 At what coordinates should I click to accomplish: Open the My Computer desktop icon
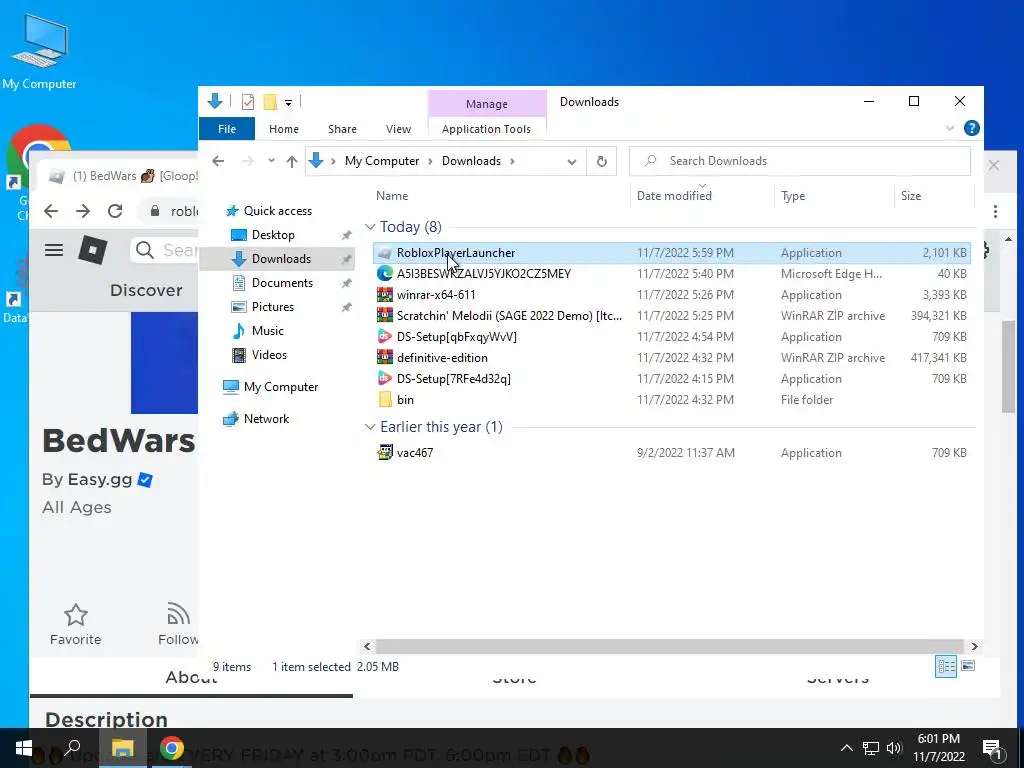tap(40, 52)
